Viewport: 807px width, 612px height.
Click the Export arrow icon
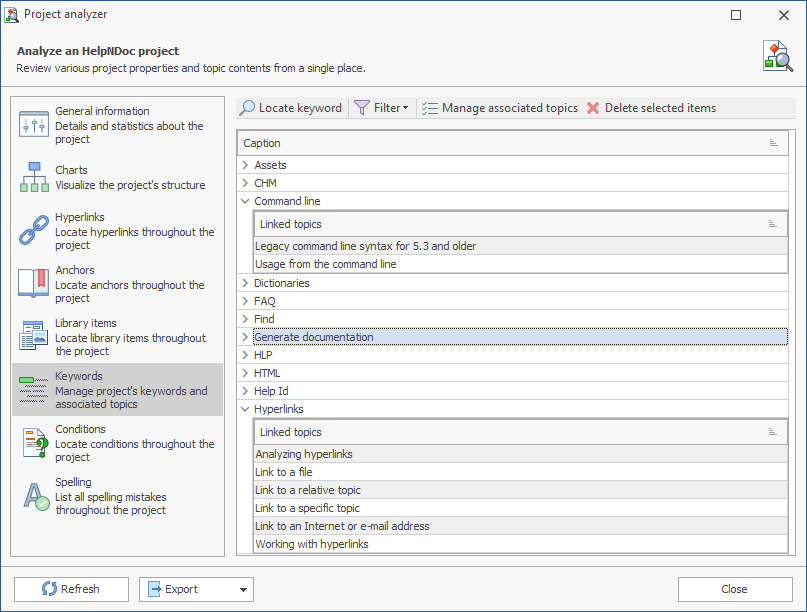pos(154,589)
